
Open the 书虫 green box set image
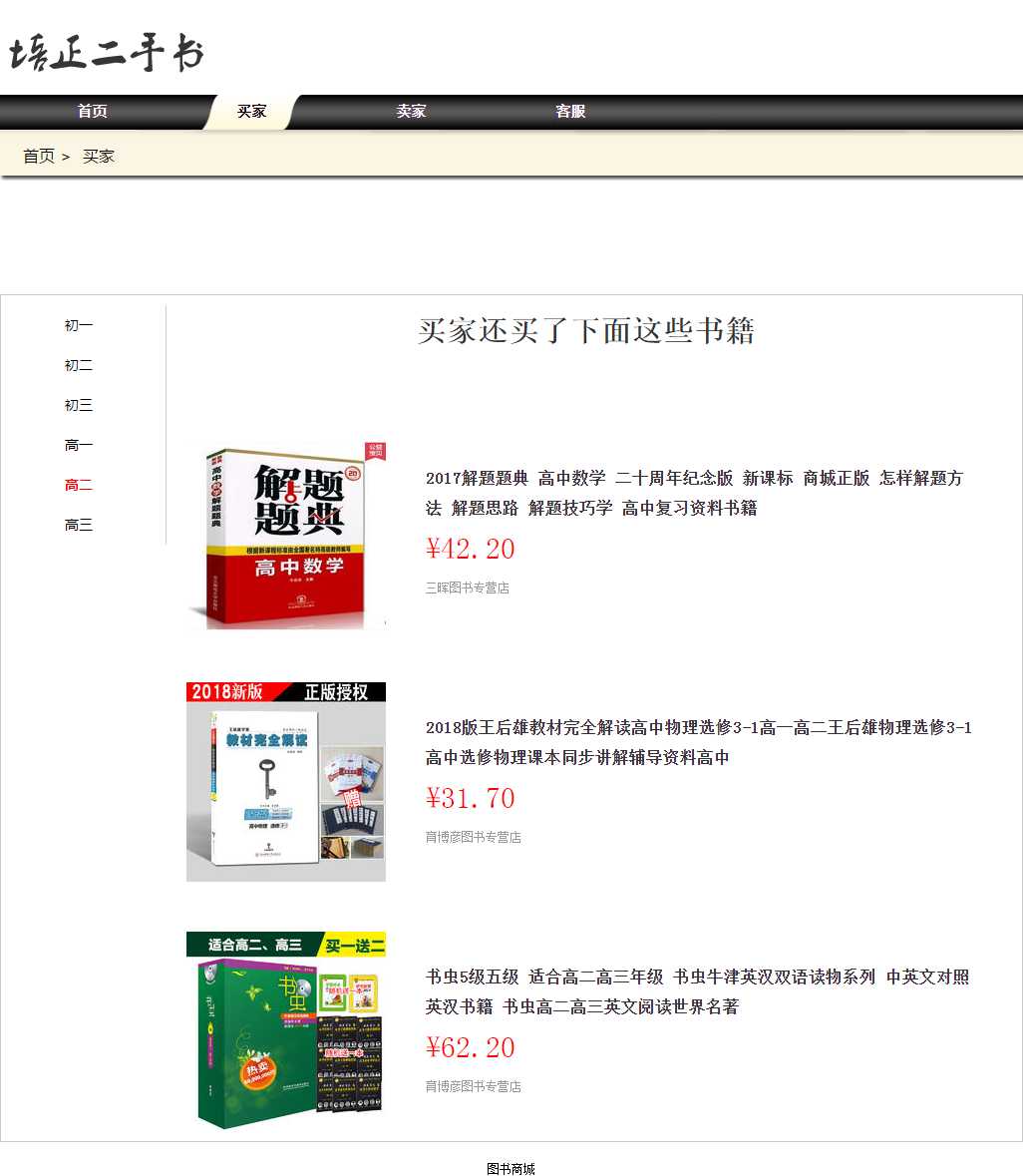(286, 1030)
